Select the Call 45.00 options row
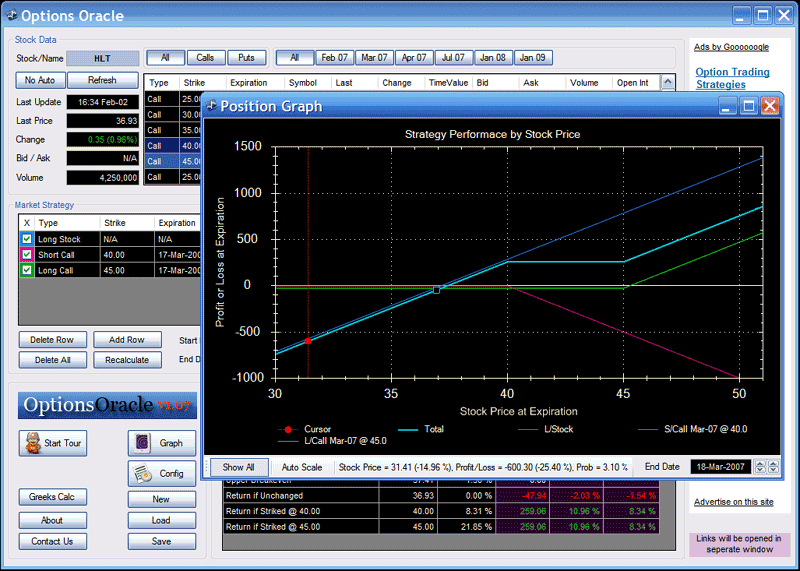 click(x=173, y=161)
